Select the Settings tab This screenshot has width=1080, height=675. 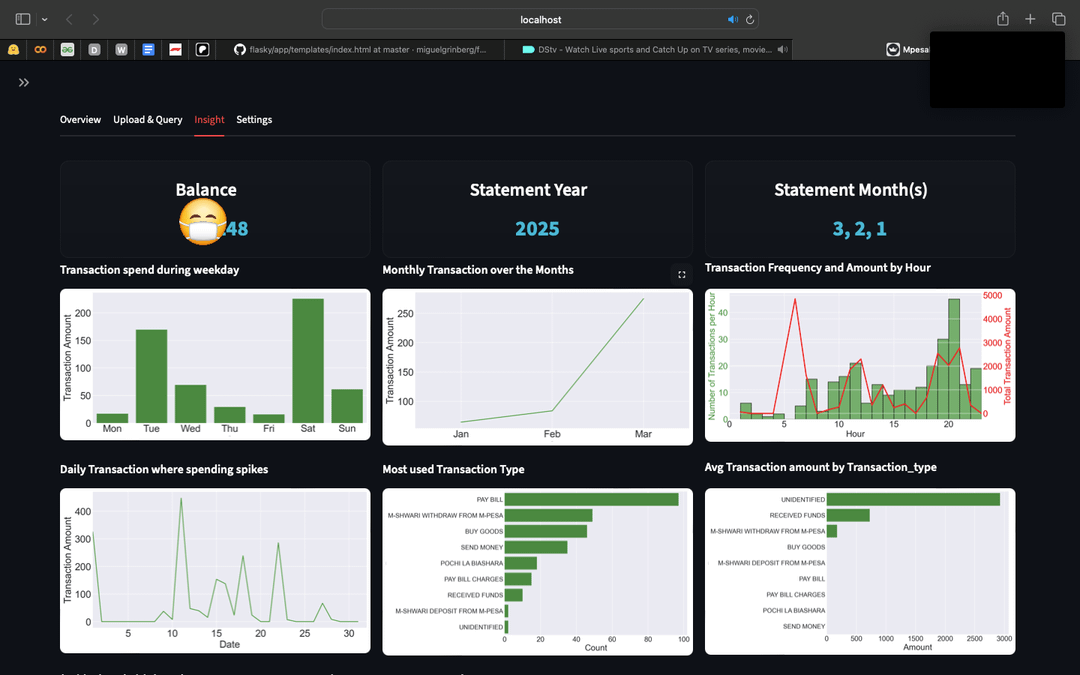254,120
